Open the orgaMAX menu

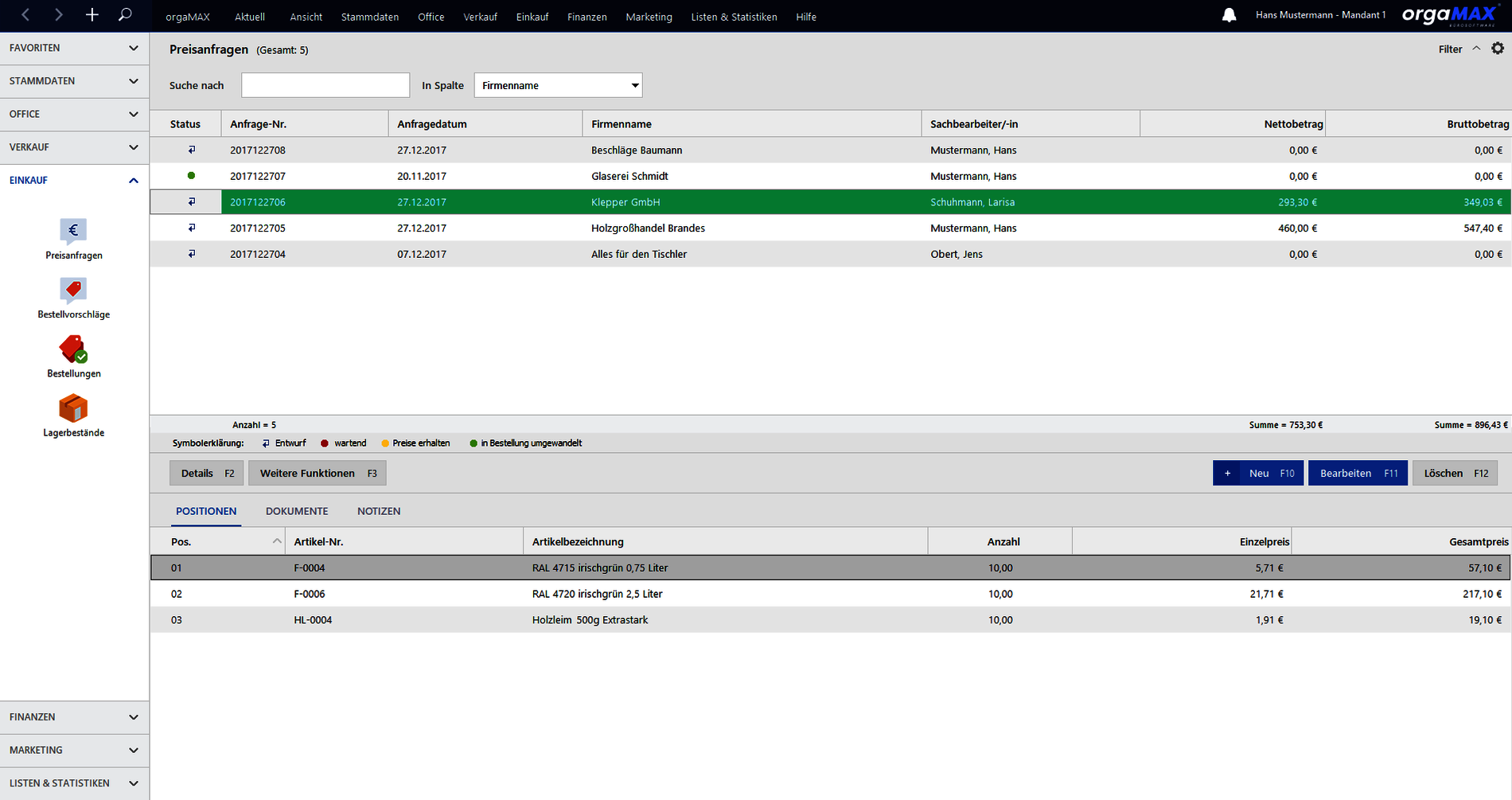click(188, 17)
